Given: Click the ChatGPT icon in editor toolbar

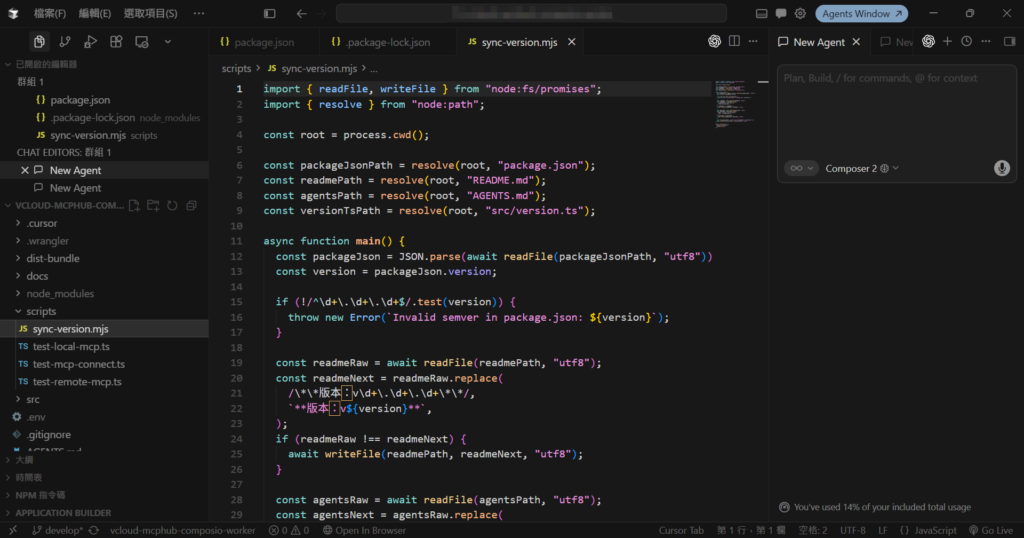Looking at the screenshot, I should pos(714,41).
